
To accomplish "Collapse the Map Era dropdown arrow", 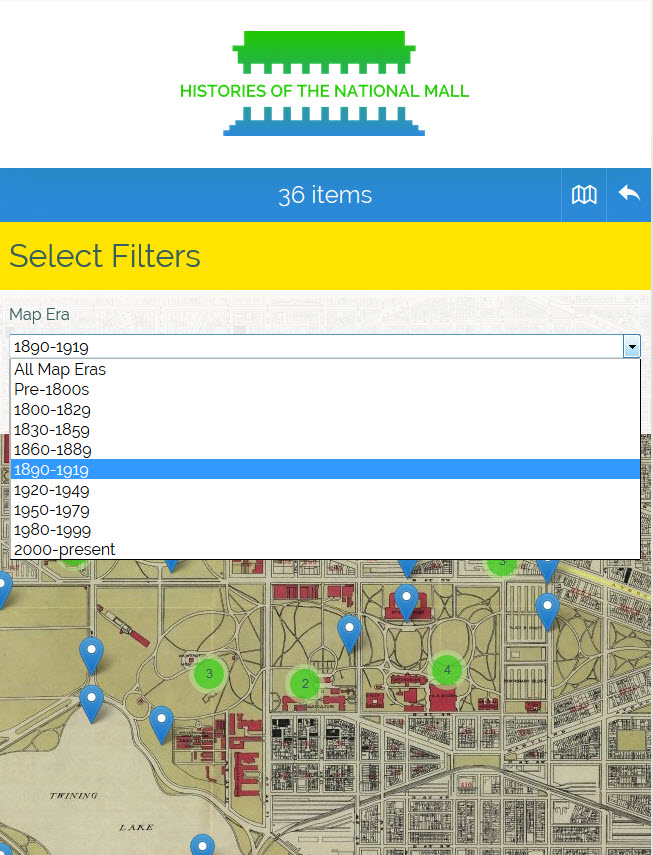I will pos(632,346).
